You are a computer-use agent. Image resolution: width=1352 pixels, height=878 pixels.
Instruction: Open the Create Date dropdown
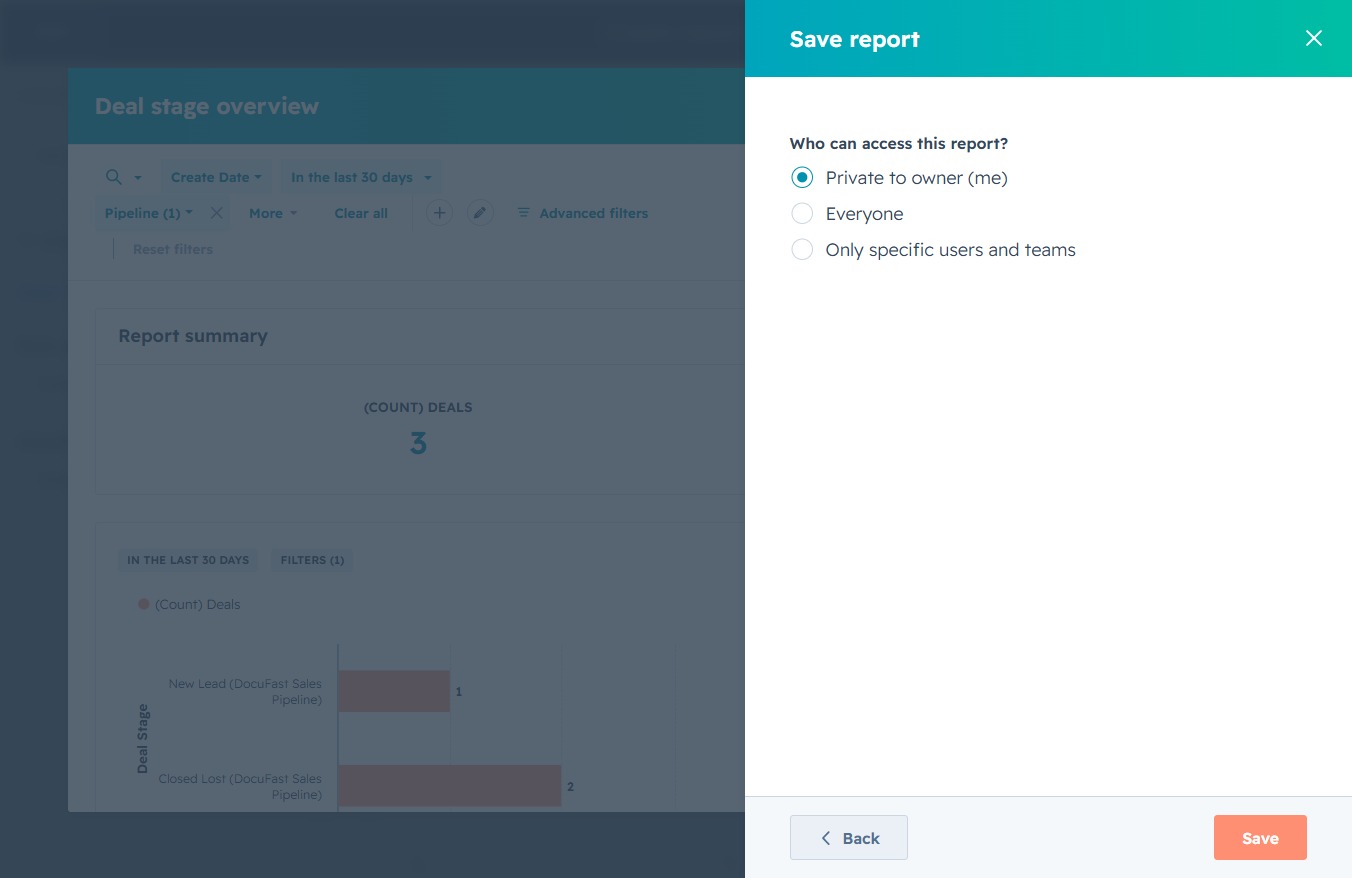pos(216,177)
